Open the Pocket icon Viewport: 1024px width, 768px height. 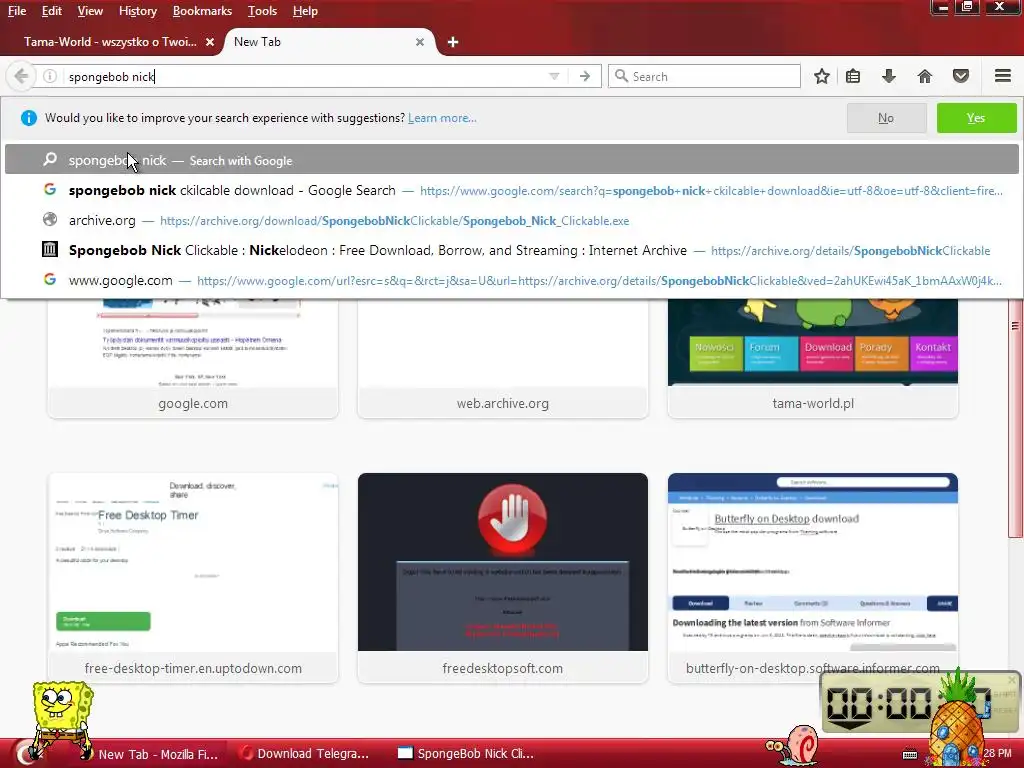961,76
